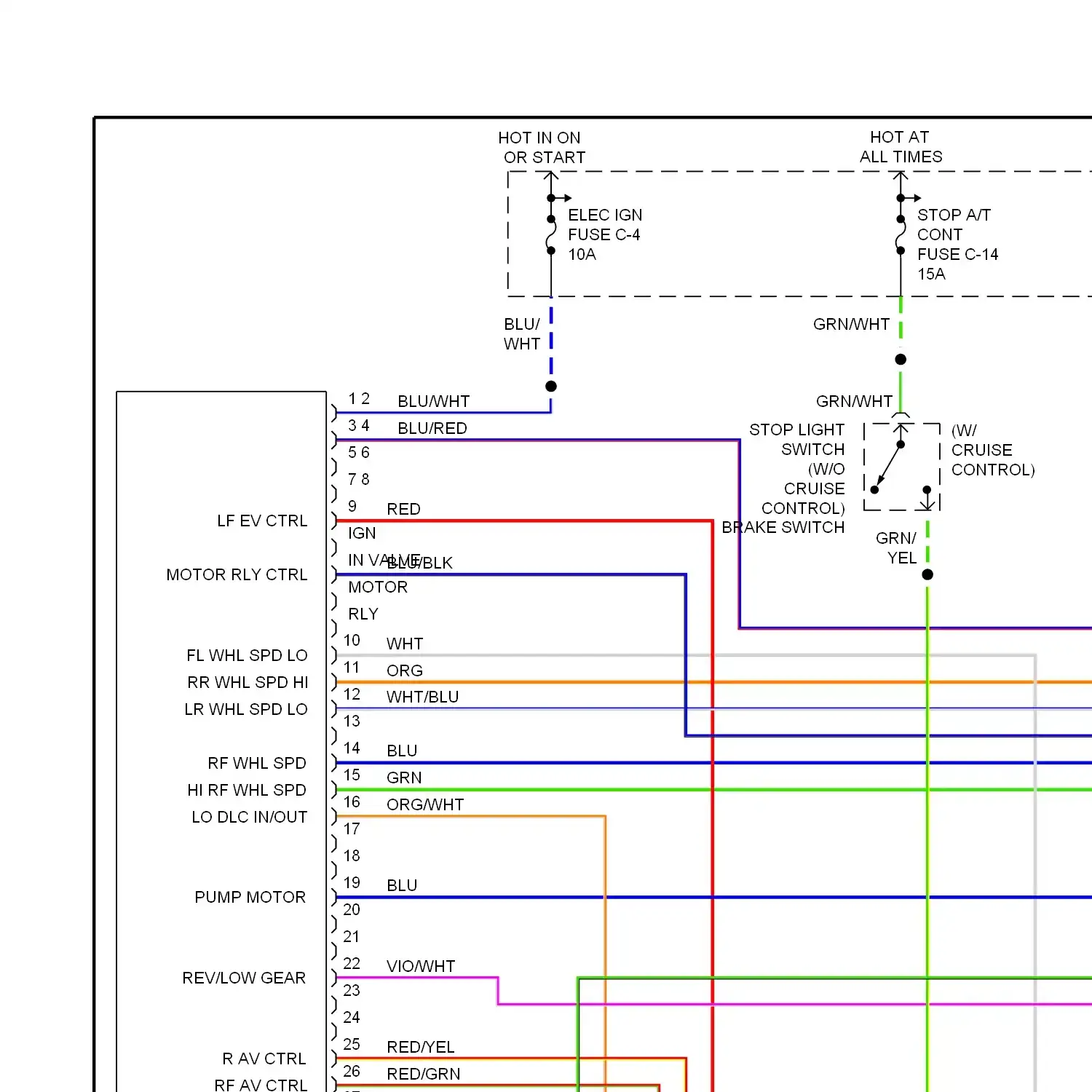Image resolution: width=1092 pixels, height=1092 pixels.
Task: Click pin number '23' on the connector
Action: 352,991
